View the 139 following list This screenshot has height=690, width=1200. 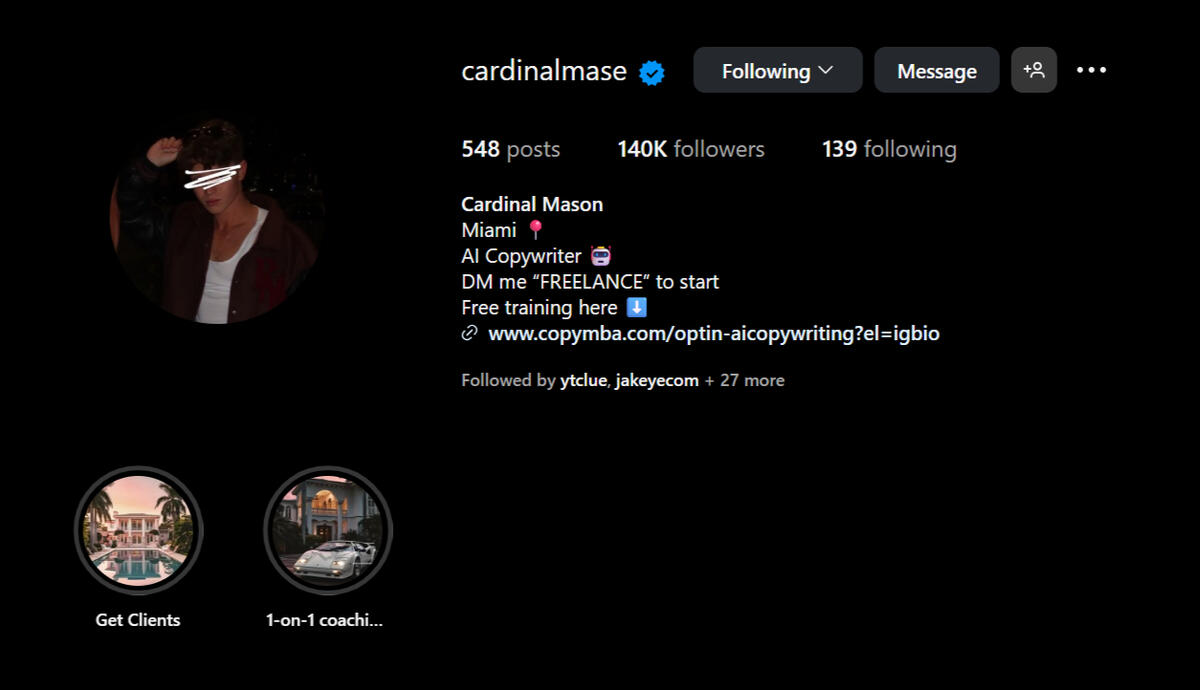(889, 149)
